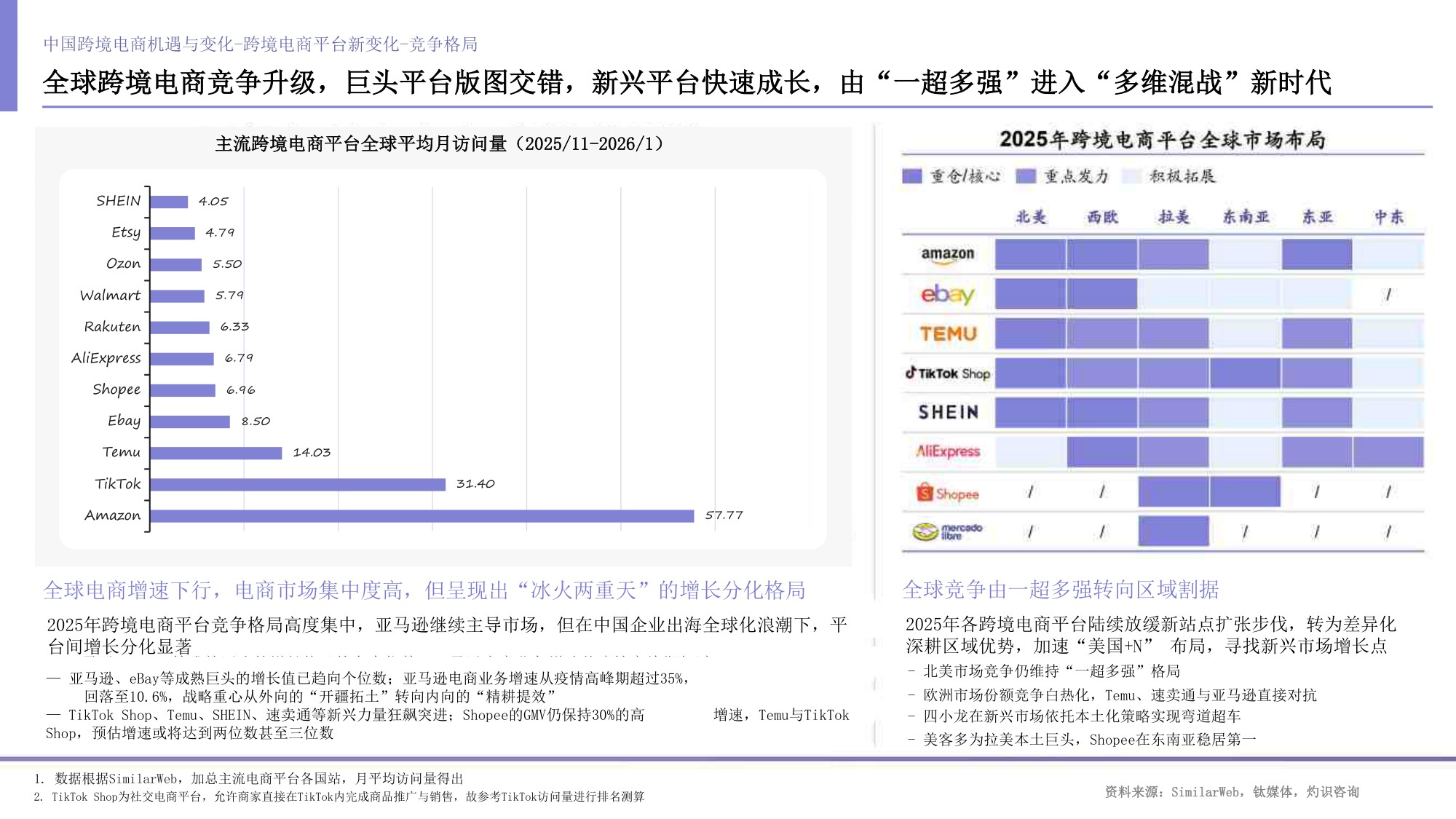Select the mercado libre logo

click(x=947, y=531)
